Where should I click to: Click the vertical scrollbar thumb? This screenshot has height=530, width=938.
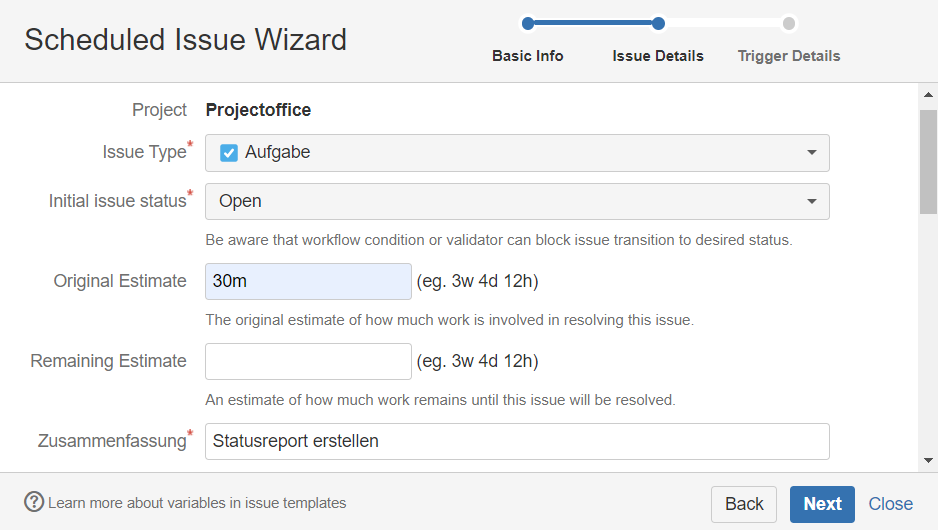pyautogui.click(x=928, y=162)
